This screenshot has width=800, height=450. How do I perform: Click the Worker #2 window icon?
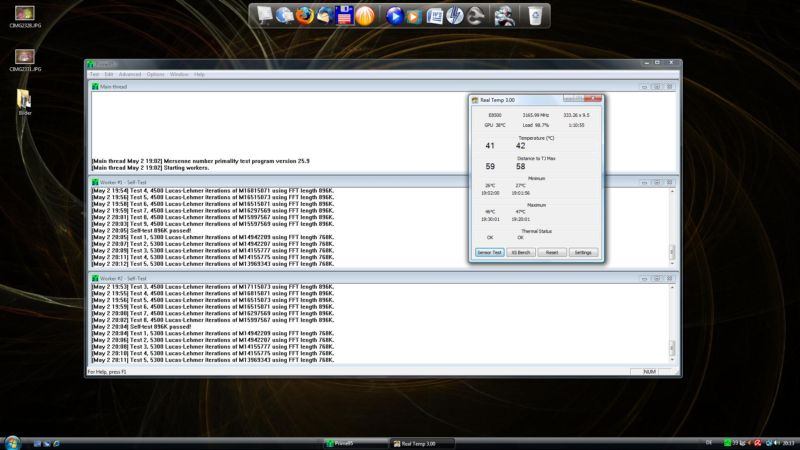[95, 279]
